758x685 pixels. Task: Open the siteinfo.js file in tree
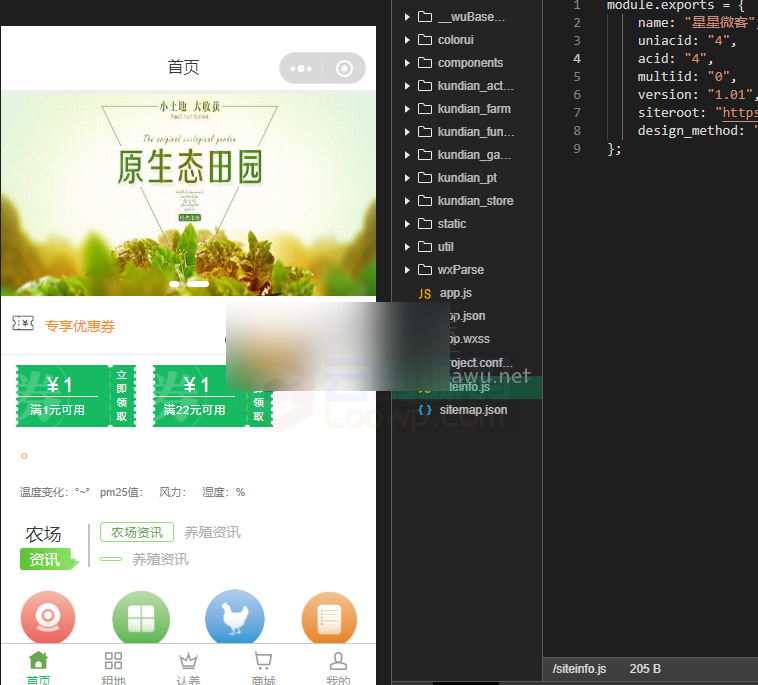(469, 387)
